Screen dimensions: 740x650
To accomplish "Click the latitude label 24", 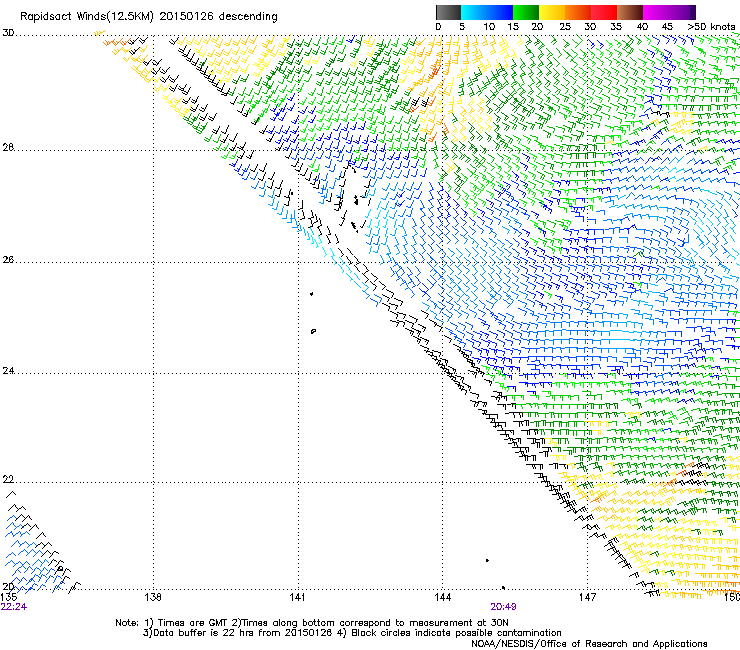I will click(8, 371).
